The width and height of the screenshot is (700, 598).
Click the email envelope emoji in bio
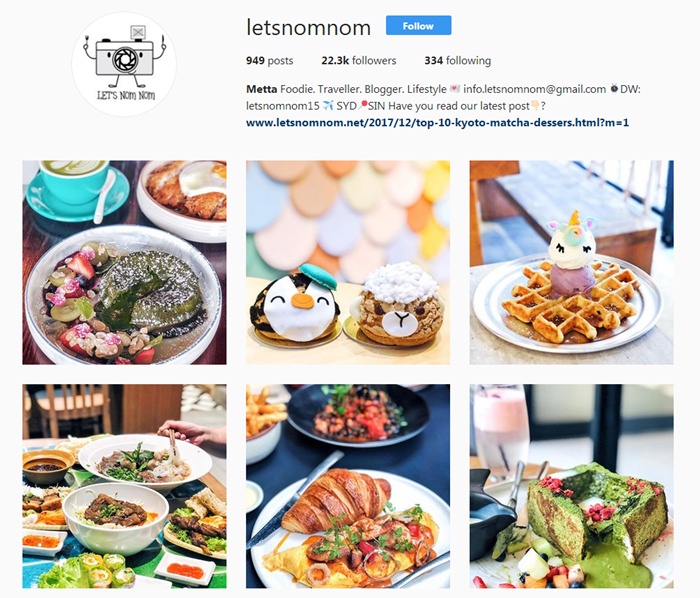pos(455,89)
